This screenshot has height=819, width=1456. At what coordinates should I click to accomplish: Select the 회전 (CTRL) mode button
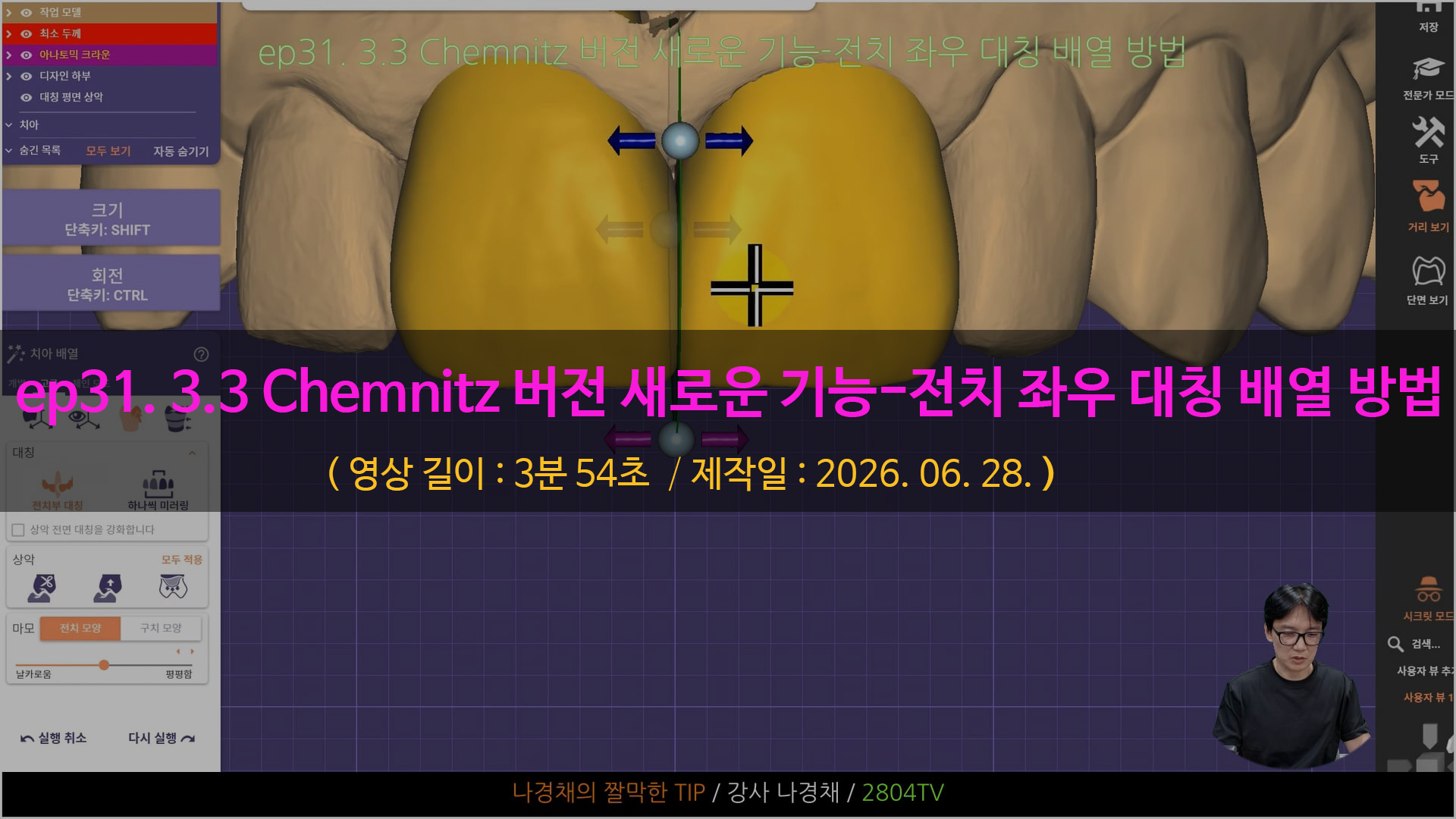pyautogui.click(x=111, y=284)
